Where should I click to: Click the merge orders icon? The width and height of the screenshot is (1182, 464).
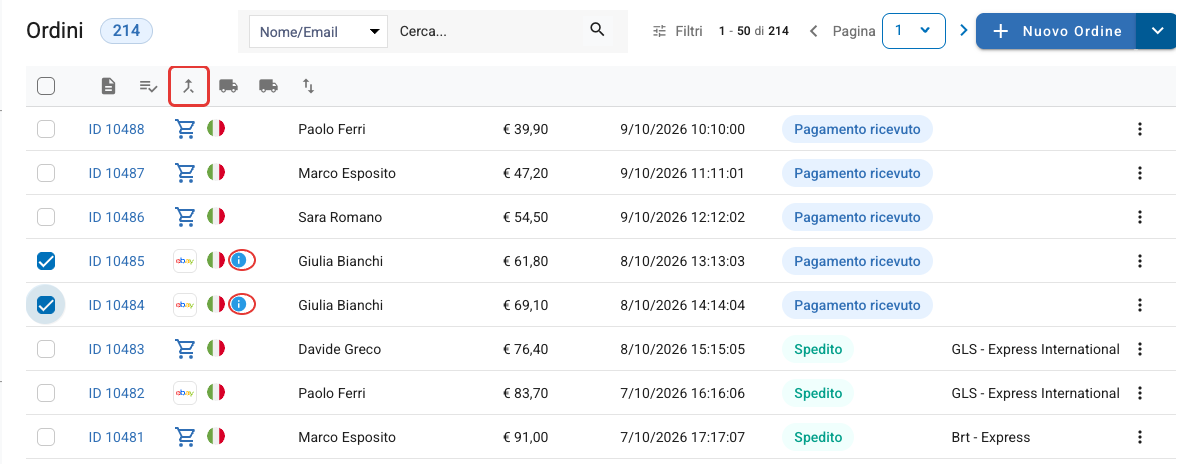point(189,86)
